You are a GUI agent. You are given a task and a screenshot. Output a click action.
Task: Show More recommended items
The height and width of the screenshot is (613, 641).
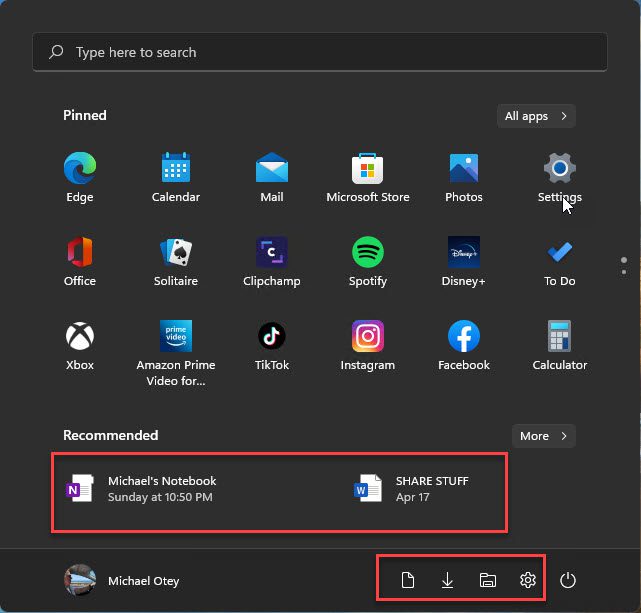click(x=543, y=436)
